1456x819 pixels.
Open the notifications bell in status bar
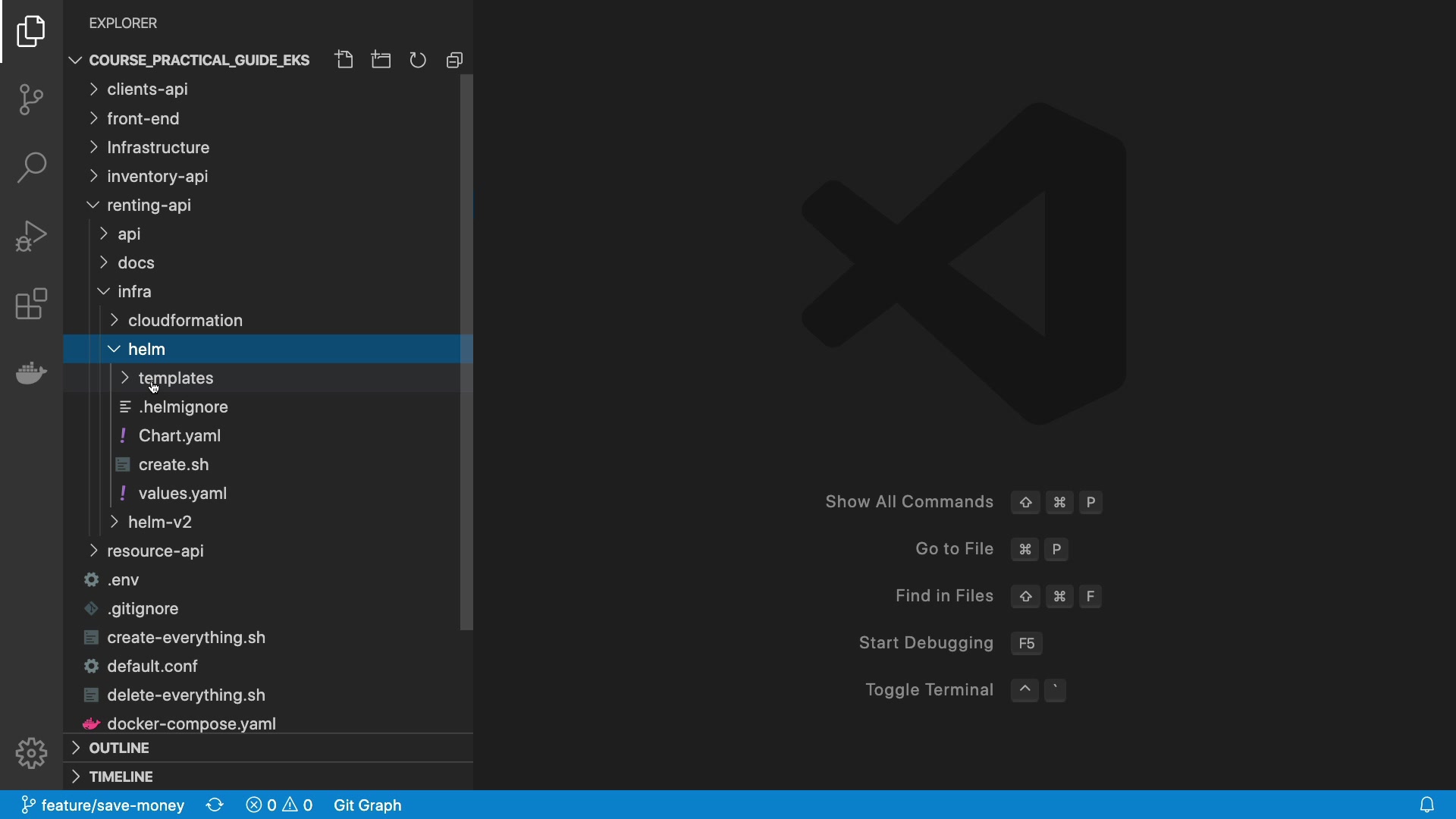[x=1427, y=805]
